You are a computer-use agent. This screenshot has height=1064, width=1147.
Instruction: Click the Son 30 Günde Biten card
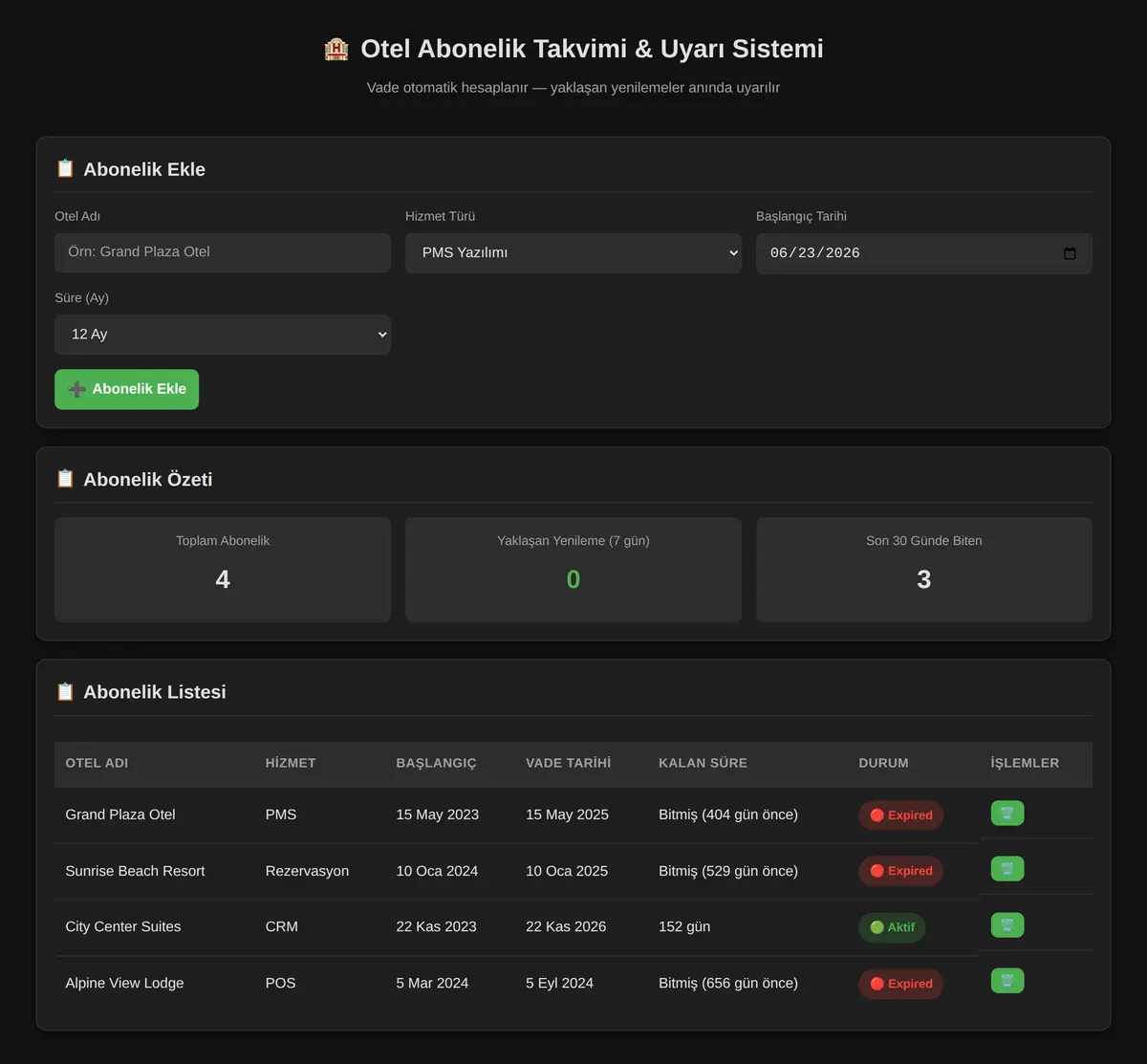pyautogui.click(x=924, y=570)
